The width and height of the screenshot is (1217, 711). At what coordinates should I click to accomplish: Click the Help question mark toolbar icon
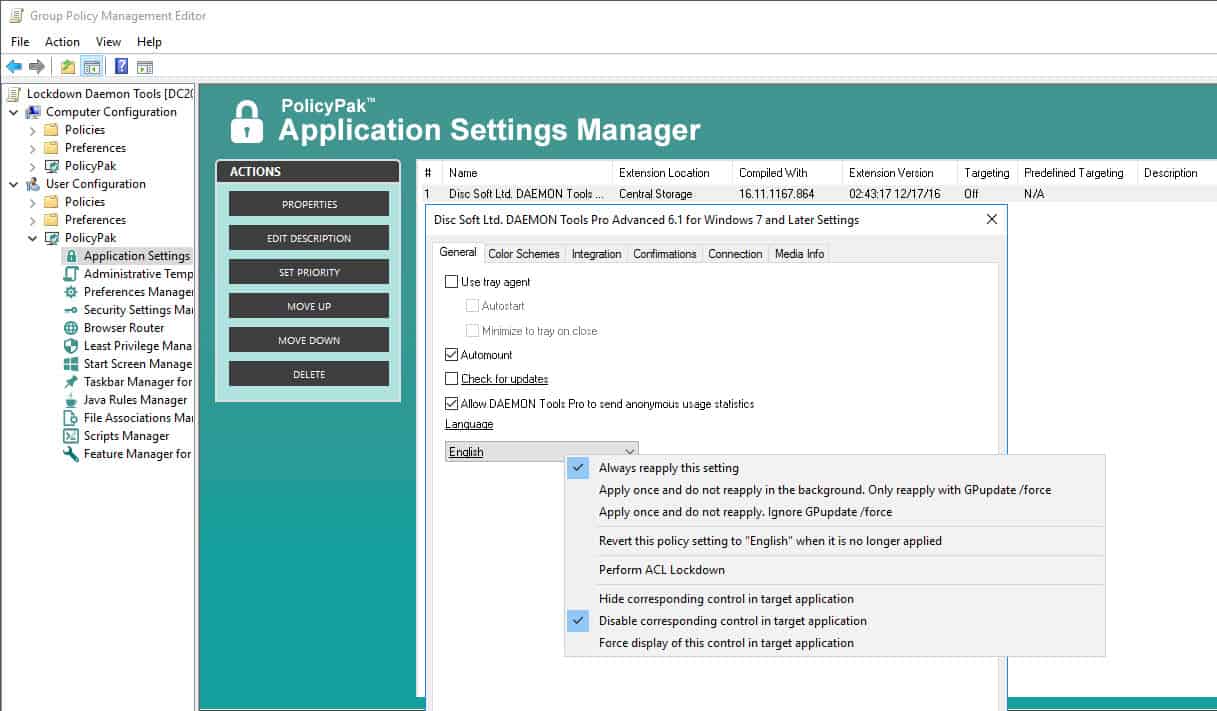point(121,67)
